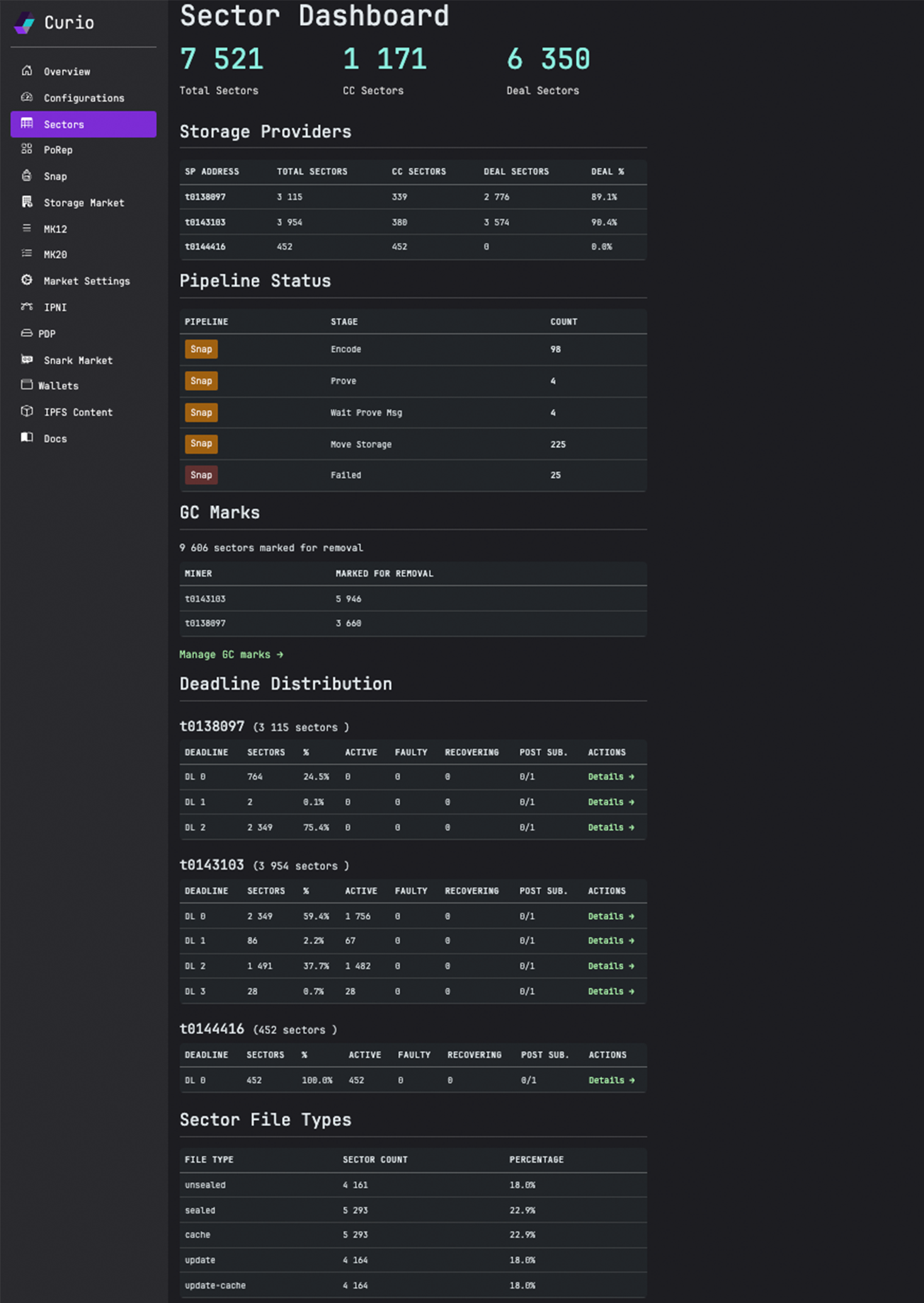Screen dimensions: 924x1303
Task: Click the Overview home icon
Action: tap(26, 71)
